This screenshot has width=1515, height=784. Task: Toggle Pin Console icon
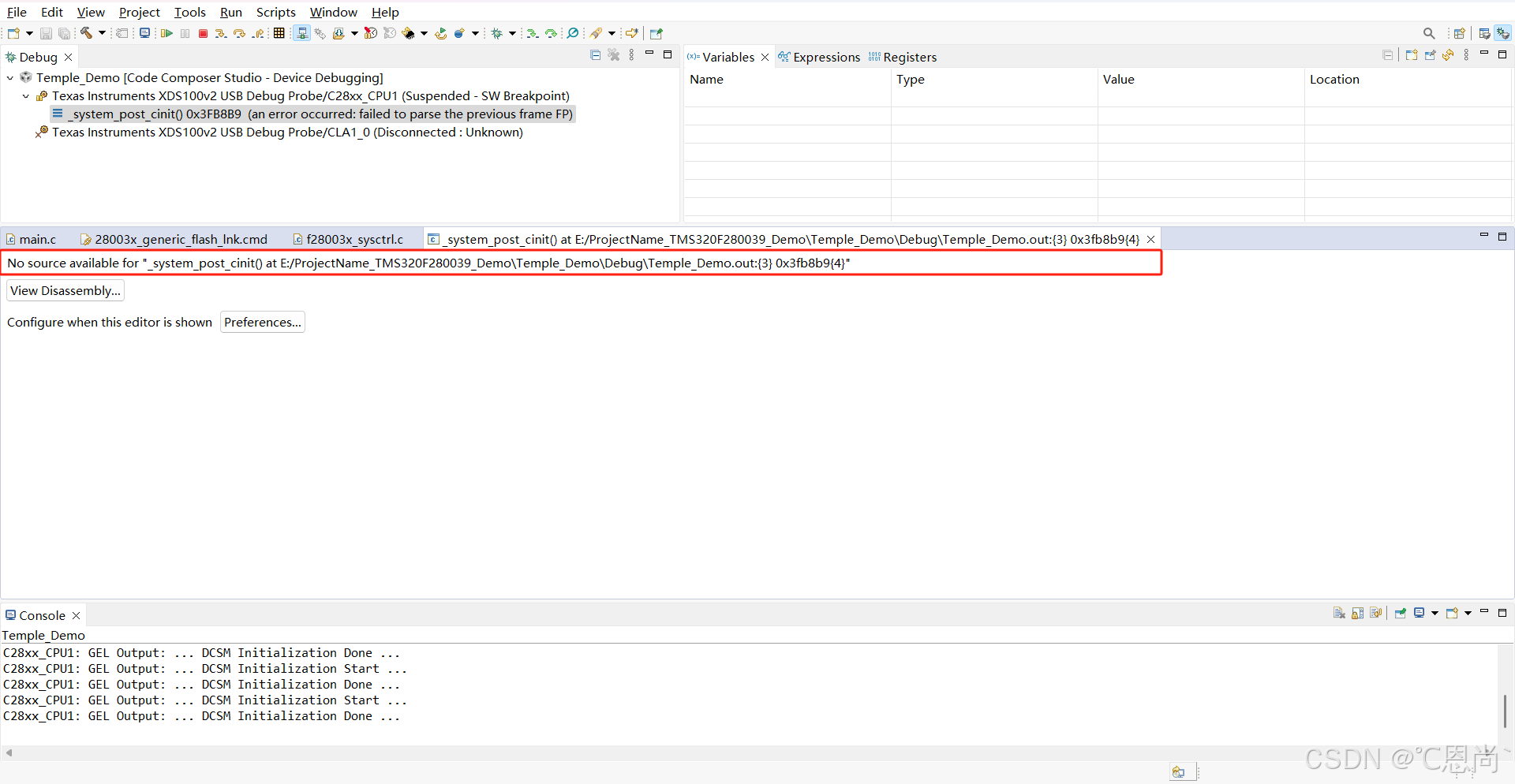1401,613
